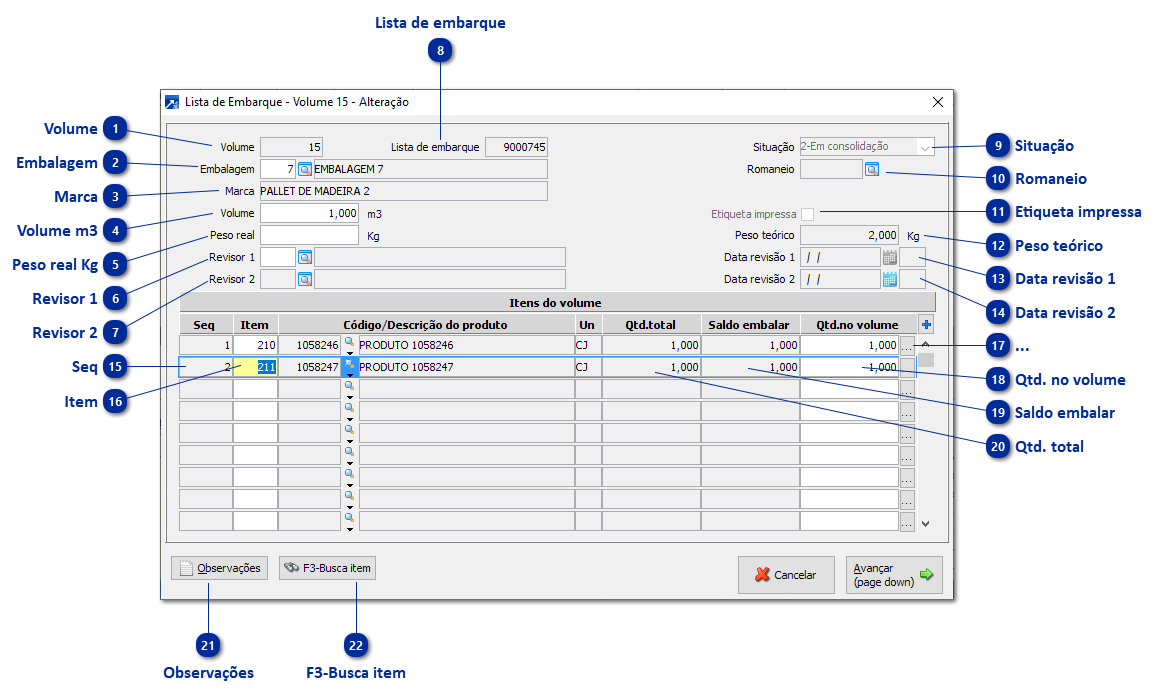Click PRODUTO 1058247 description cell
The height and width of the screenshot is (699, 1158).
[466, 367]
